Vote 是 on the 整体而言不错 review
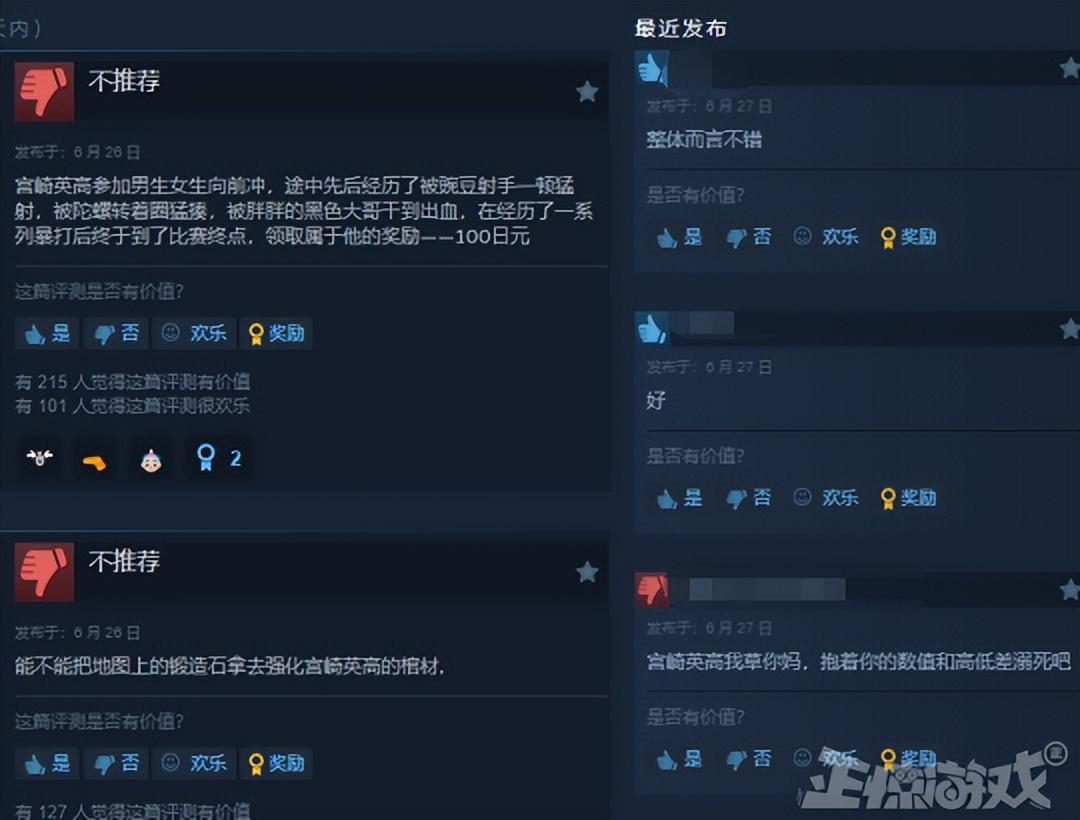 pos(679,237)
